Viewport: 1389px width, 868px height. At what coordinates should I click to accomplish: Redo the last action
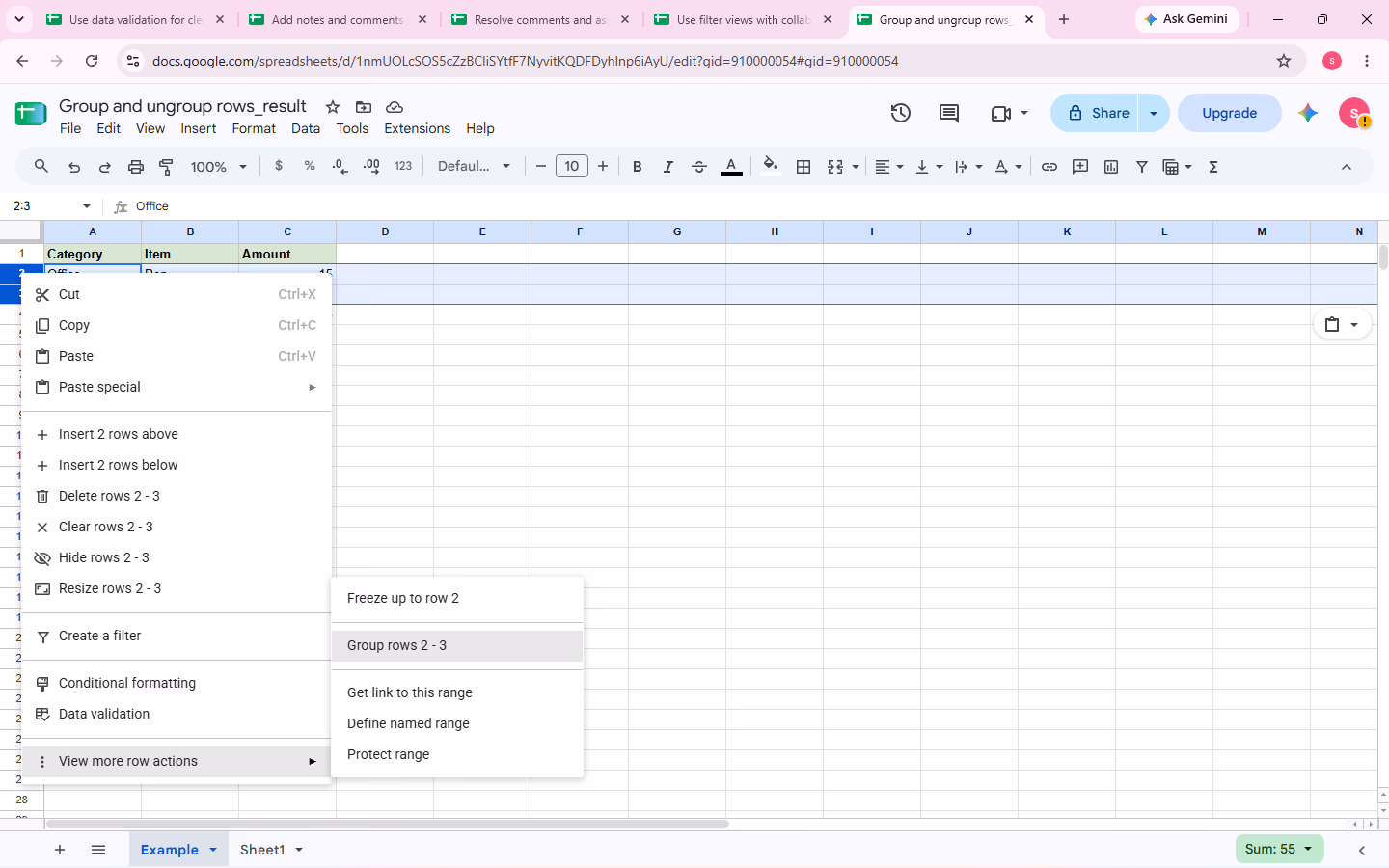point(105,167)
